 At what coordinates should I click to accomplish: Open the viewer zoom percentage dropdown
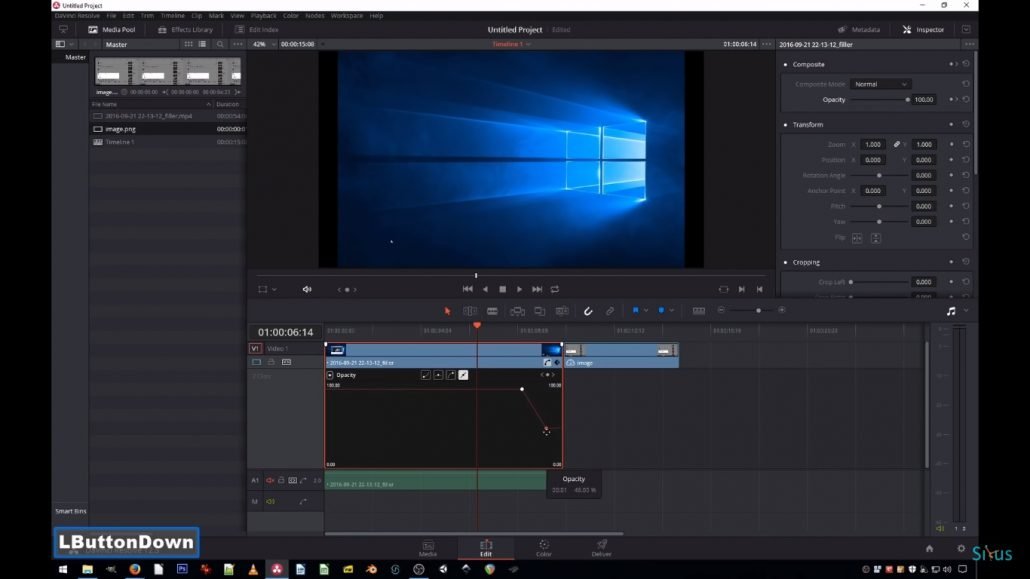[x=263, y=44]
